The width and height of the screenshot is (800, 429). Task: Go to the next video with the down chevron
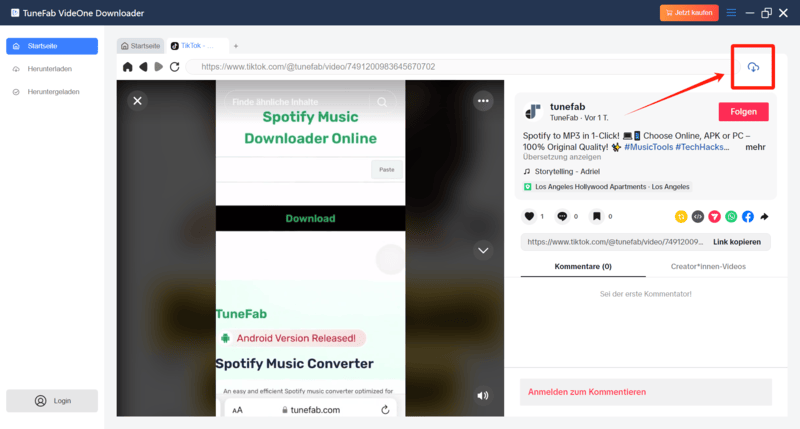(483, 250)
